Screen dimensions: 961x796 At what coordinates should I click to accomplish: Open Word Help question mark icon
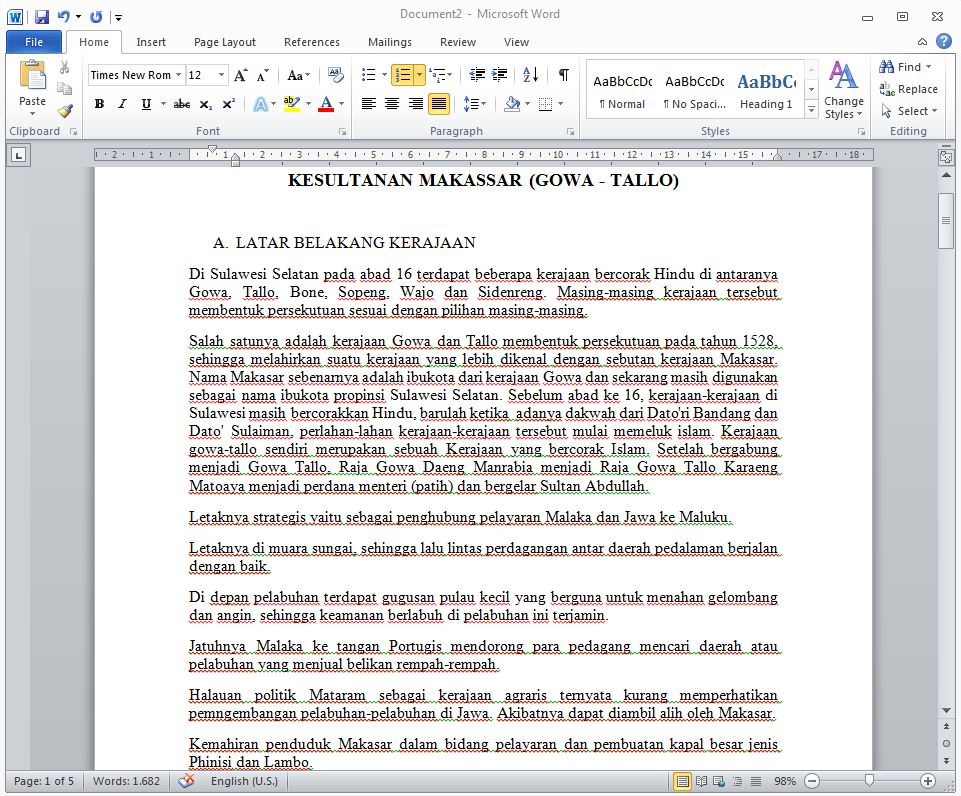click(x=944, y=42)
